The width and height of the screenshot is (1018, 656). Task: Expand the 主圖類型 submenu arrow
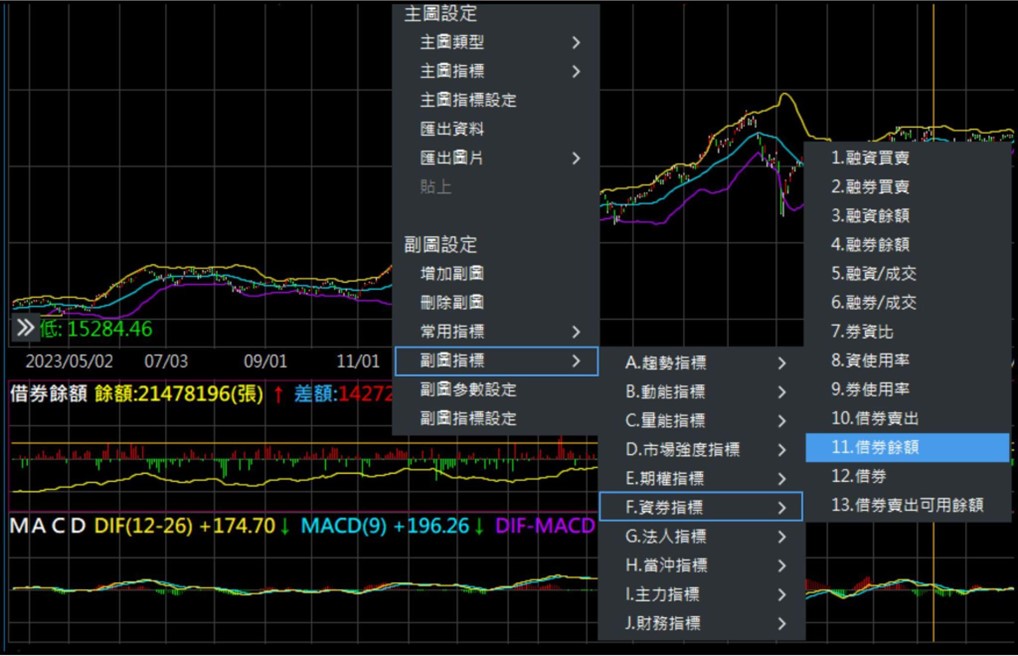tap(576, 43)
